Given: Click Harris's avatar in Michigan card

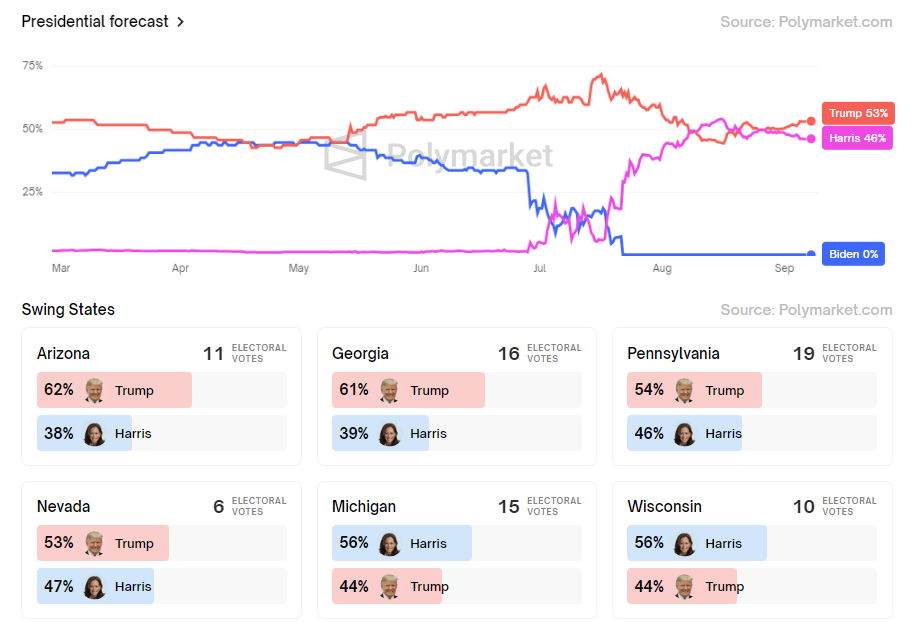Looking at the screenshot, I should pyautogui.click(x=390, y=543).
